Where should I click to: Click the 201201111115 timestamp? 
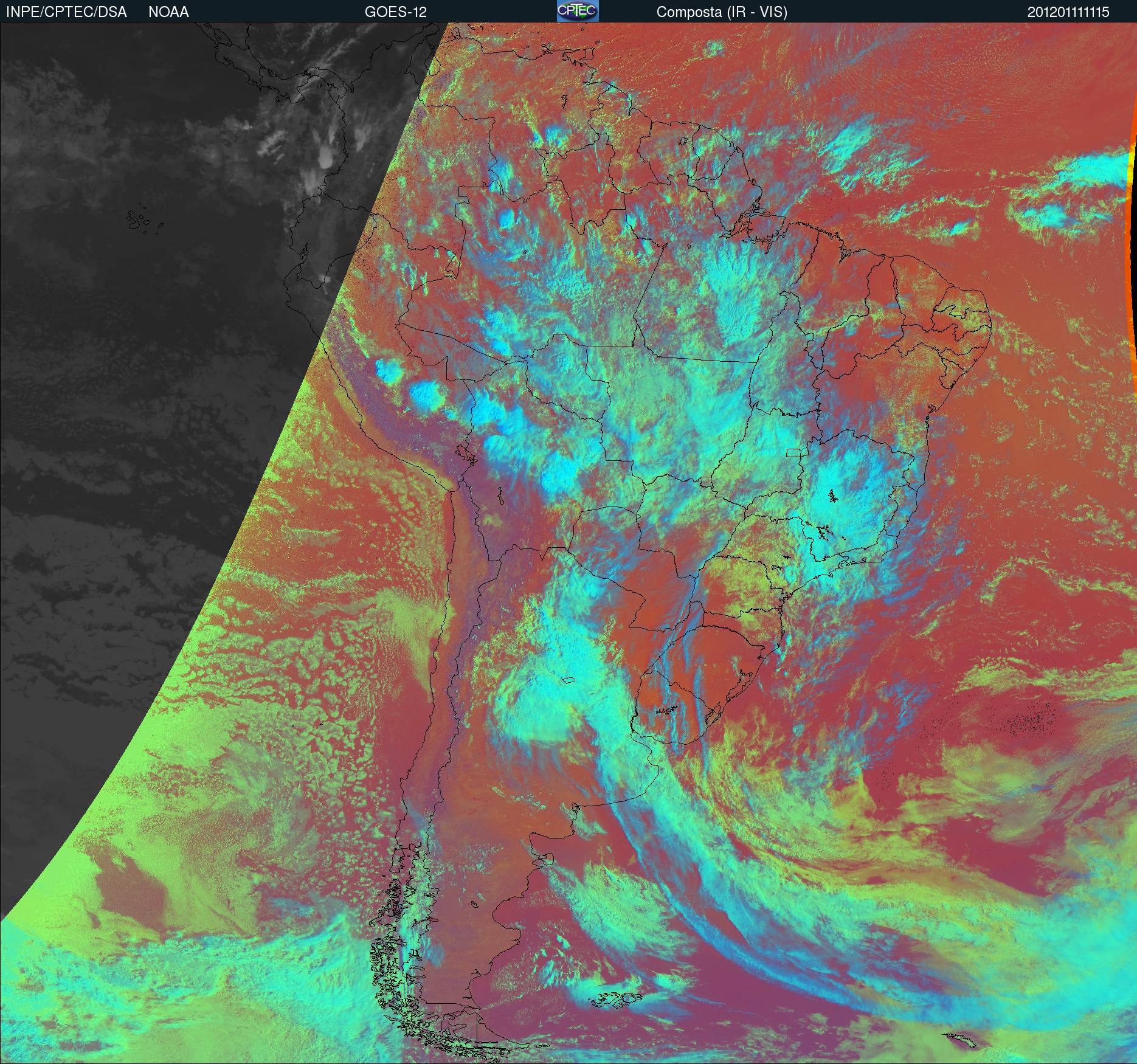(1068, 12)
